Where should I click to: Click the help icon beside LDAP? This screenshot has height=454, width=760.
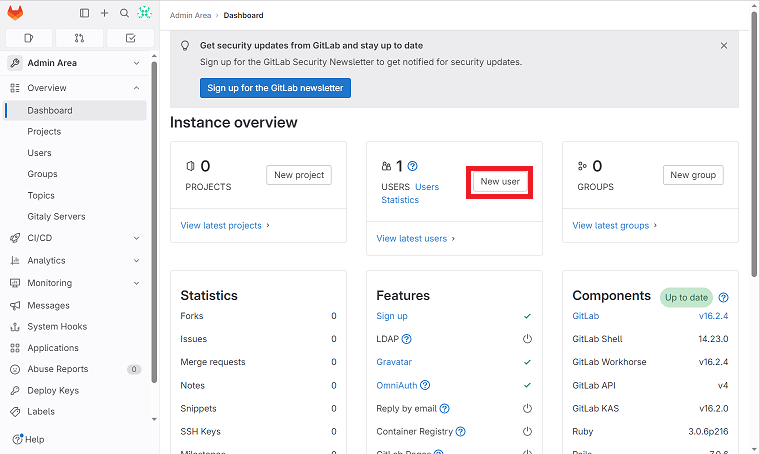tap(407, 339)
